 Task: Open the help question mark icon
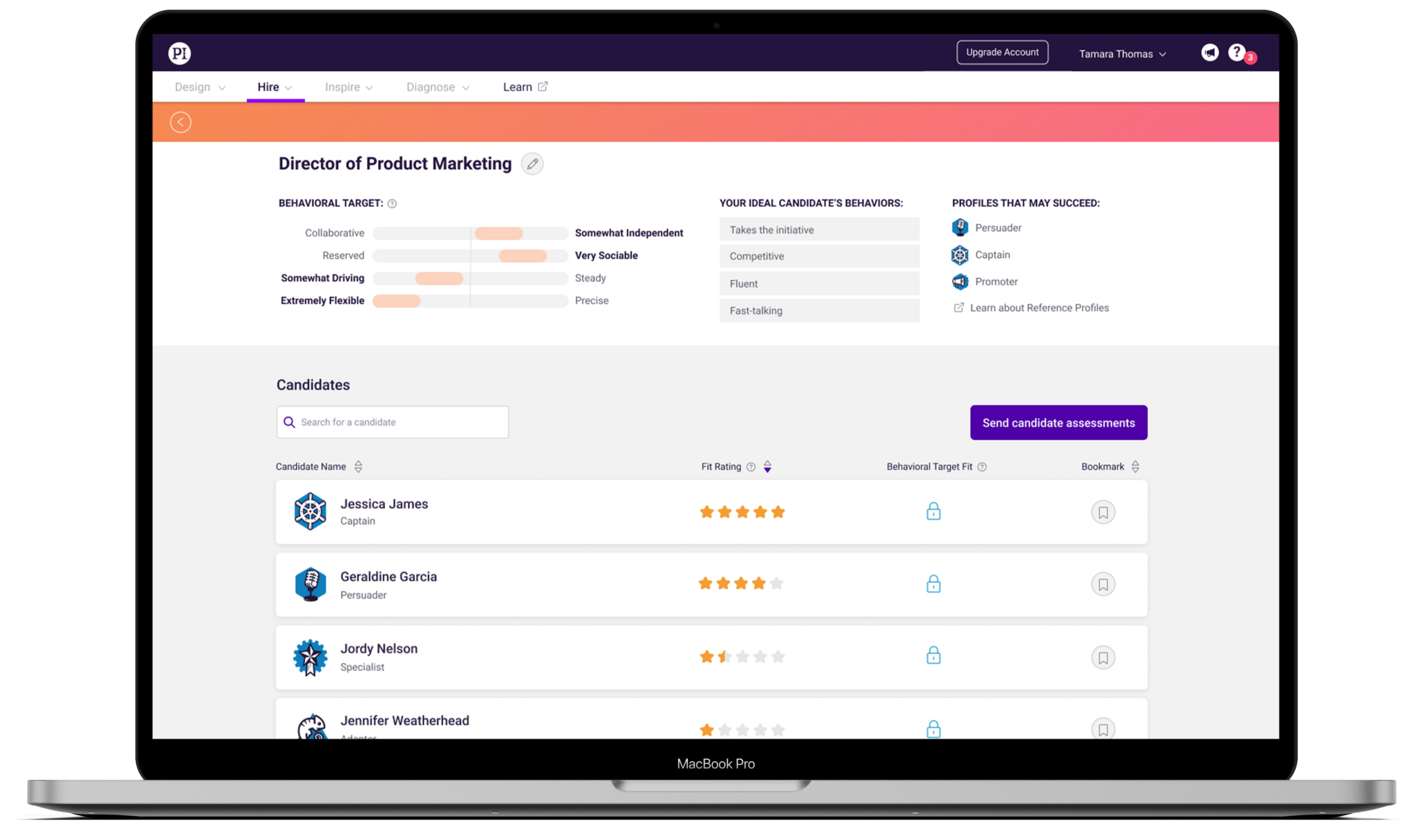point(1236,52)
